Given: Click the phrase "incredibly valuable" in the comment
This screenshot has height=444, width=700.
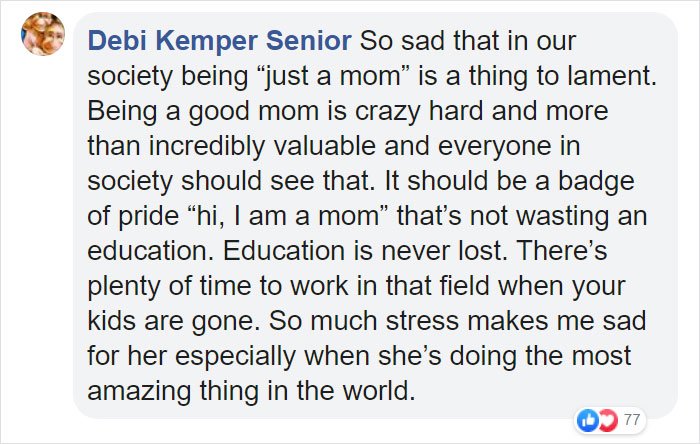Looking at the screenshot, I should tap(262, 146).
